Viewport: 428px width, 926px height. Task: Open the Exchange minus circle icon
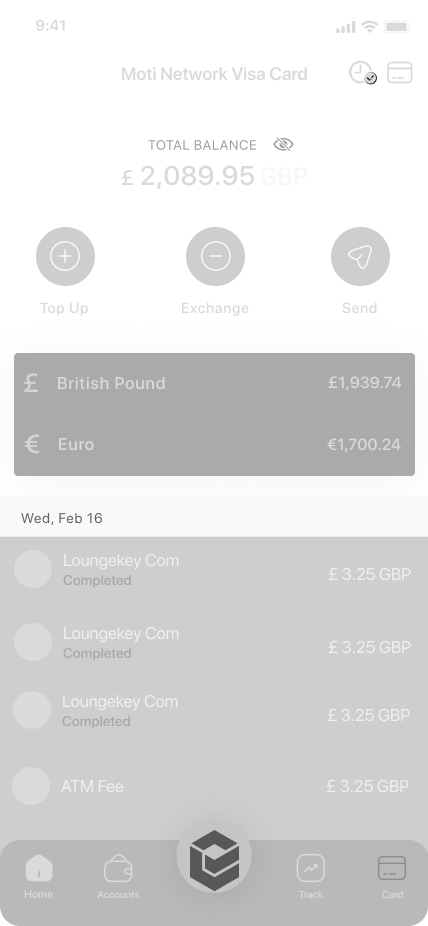pos(215,256)
